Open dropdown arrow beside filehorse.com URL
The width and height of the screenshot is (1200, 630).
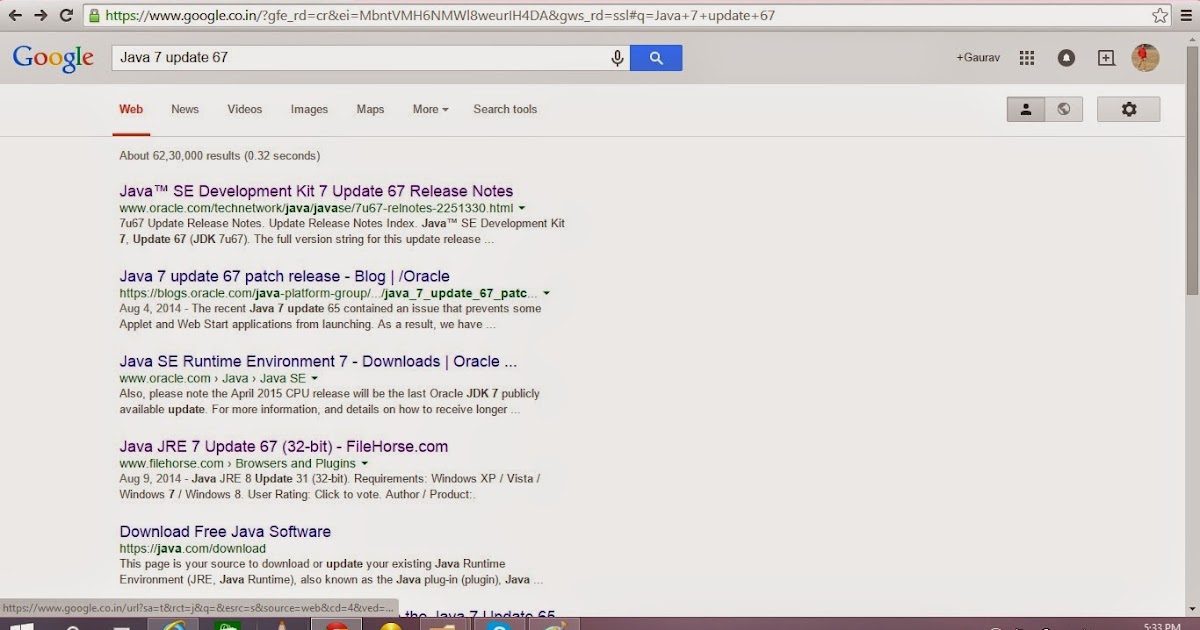(x=364, y=464)
